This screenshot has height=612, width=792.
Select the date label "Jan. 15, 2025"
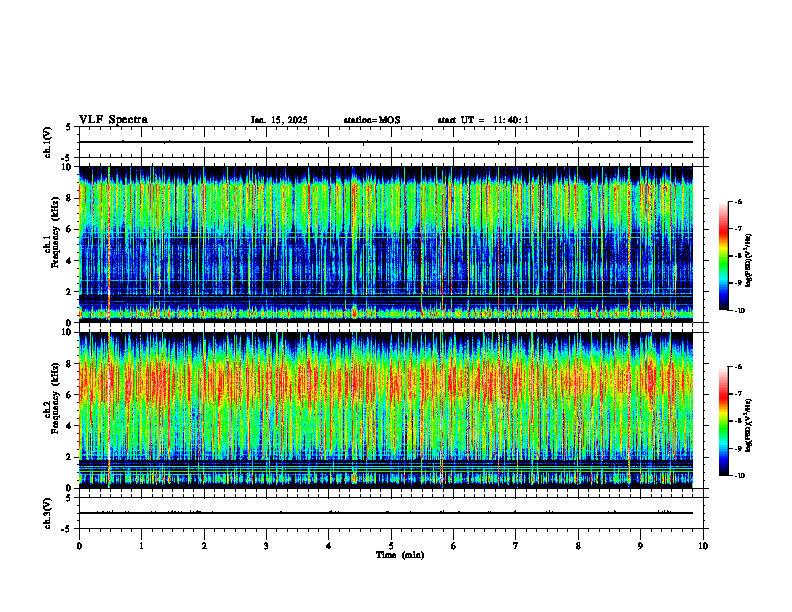pyautogui.click(x=279, y=120)
